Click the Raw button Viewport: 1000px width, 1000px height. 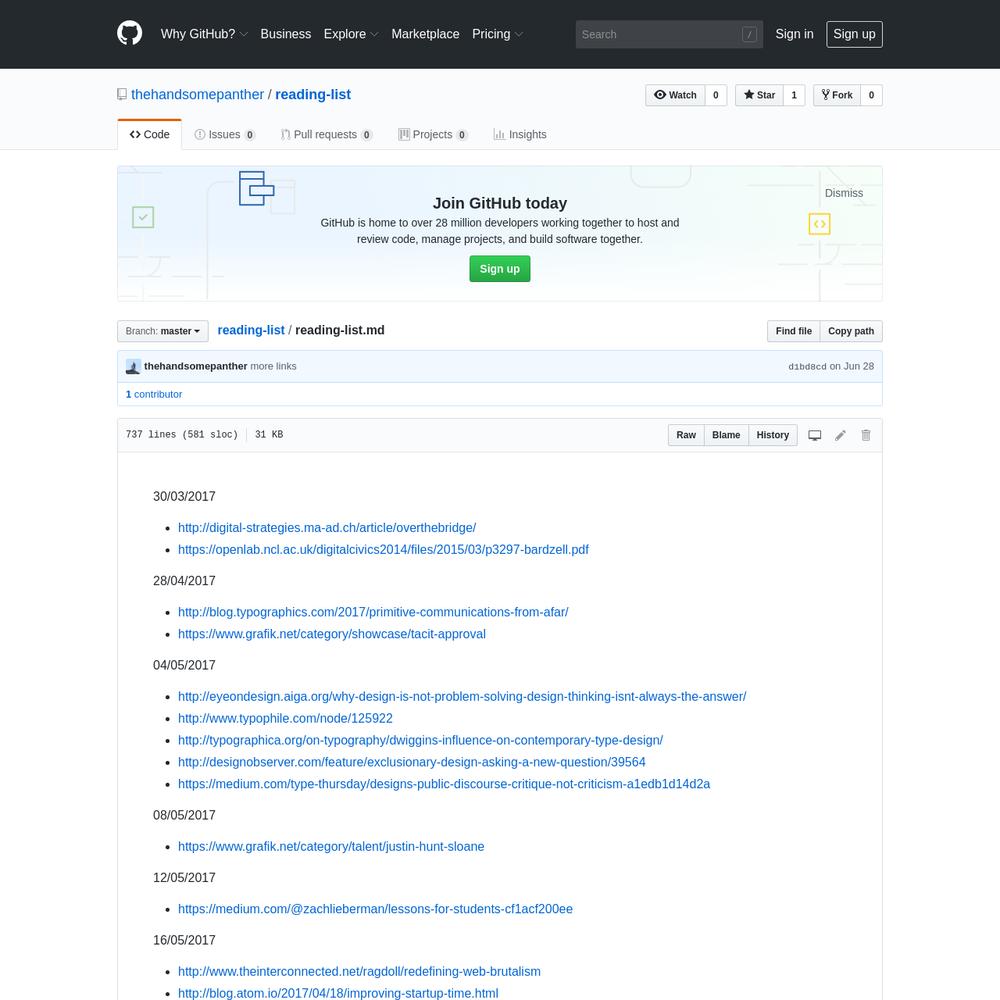pyautogui.click(x=686, y=435)
